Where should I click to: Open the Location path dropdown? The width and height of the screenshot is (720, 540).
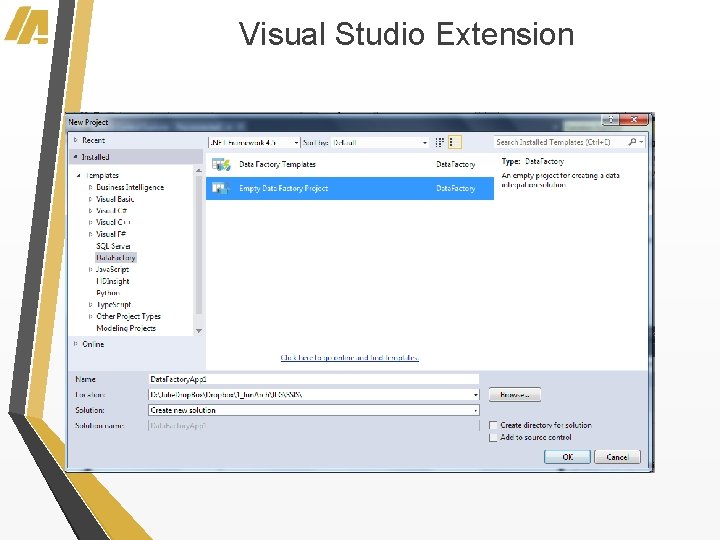pyautogui.click(x=476, y=395)
